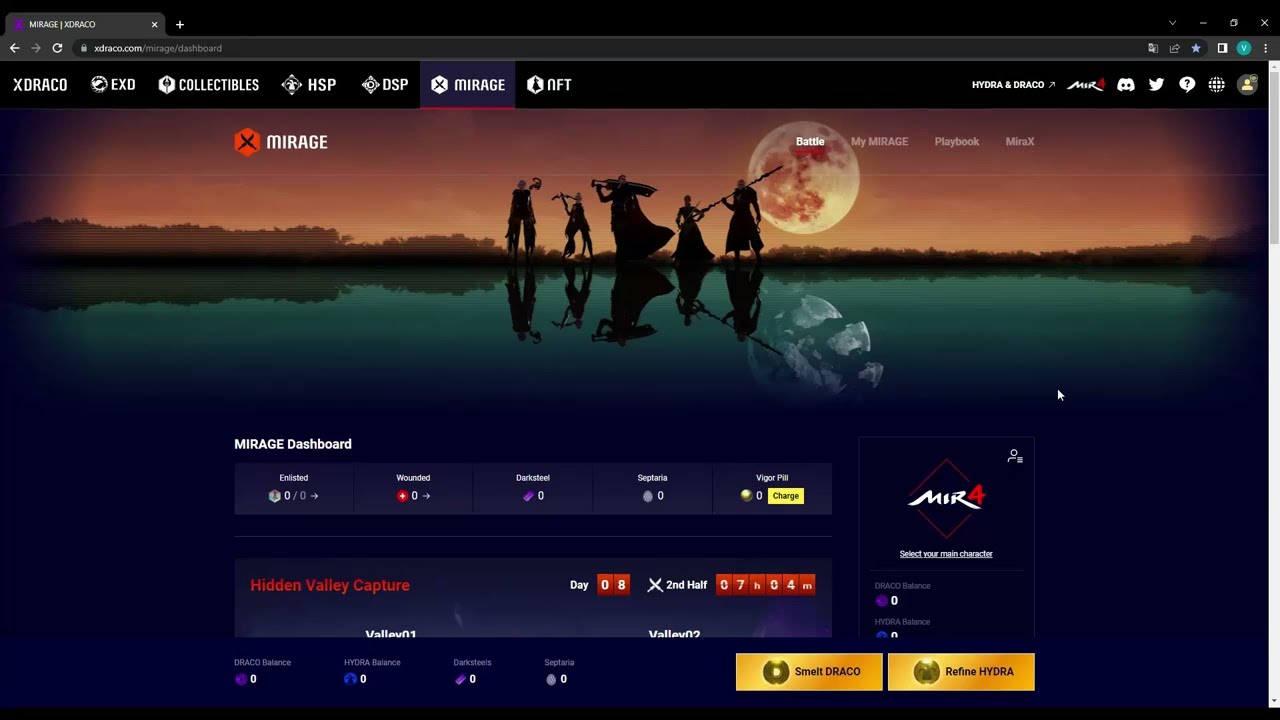Open the Chrome three-dot menu
Viewport: 1280px width, 720px height.
pos(1266,48)
